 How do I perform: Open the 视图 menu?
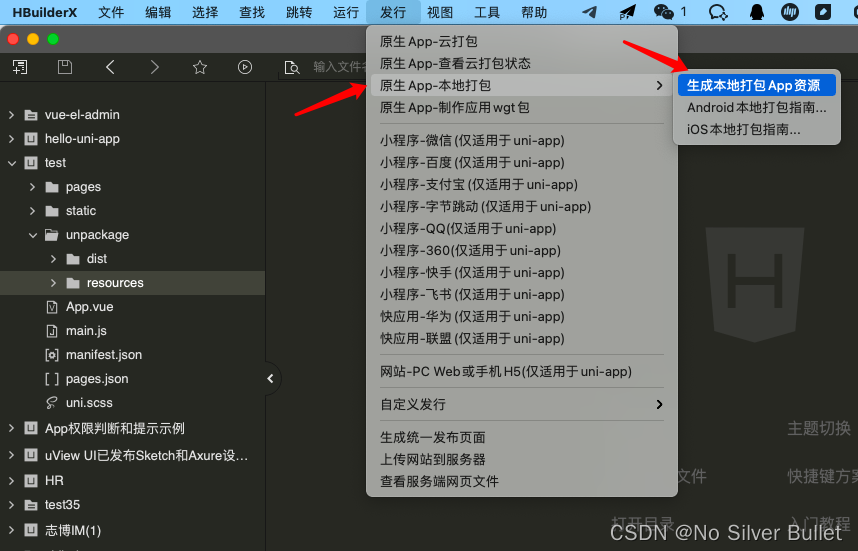click(x=440, y=12)
